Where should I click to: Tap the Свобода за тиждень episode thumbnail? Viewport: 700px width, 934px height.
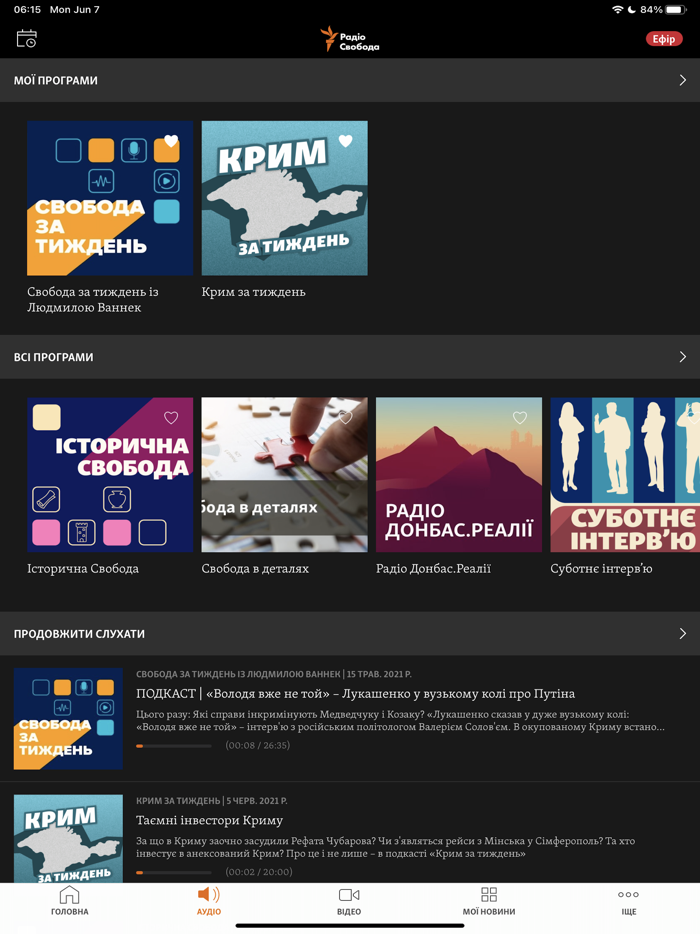click(x=69, y=719)
